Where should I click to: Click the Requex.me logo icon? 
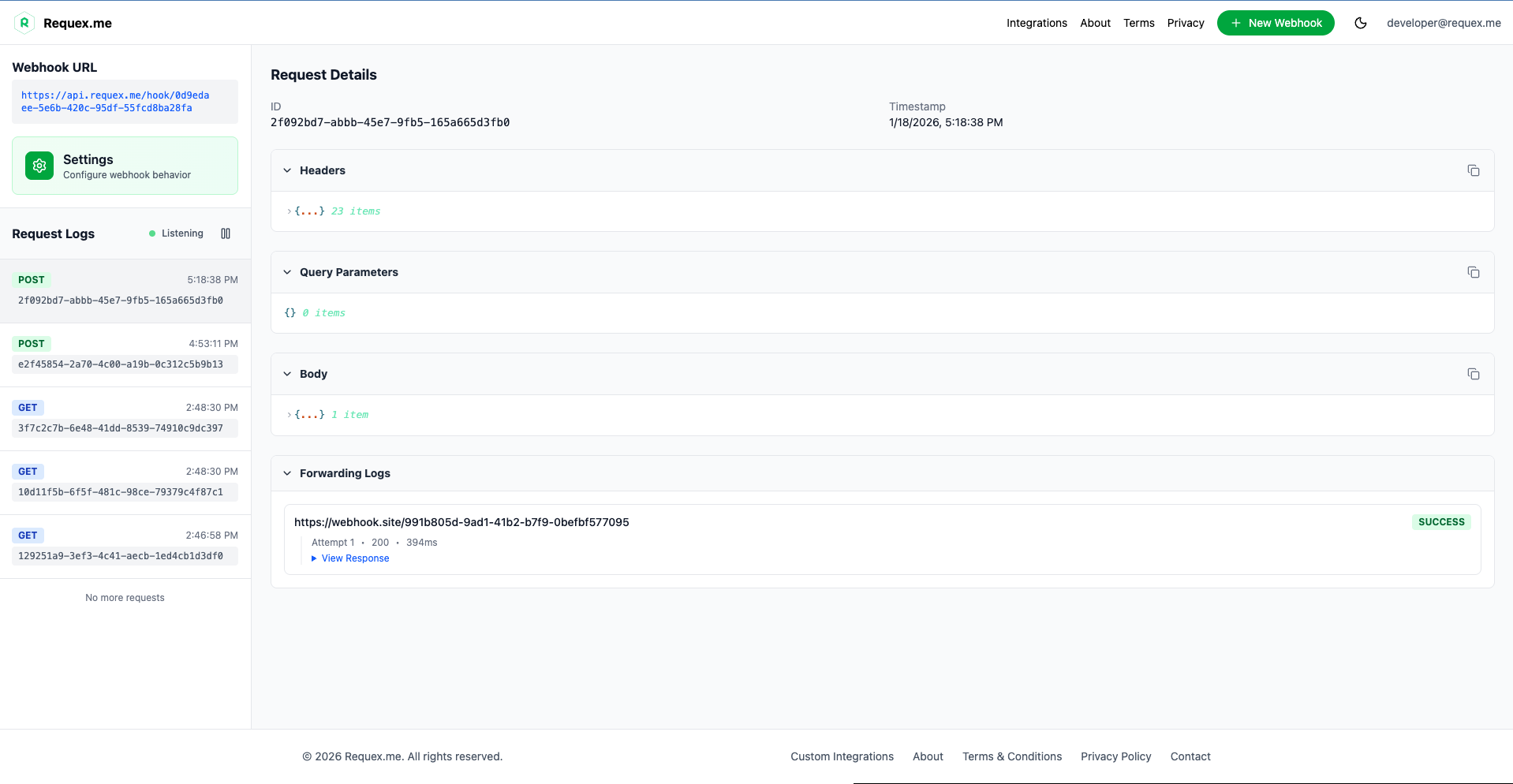[24, 23]
